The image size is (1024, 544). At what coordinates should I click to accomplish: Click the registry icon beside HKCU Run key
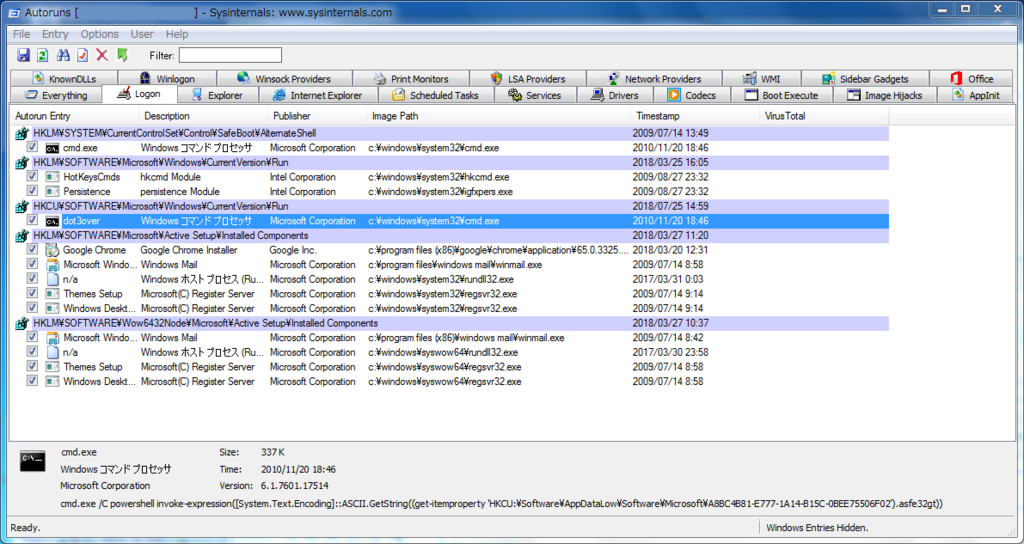pyautogui.click(x=22, y=206)
